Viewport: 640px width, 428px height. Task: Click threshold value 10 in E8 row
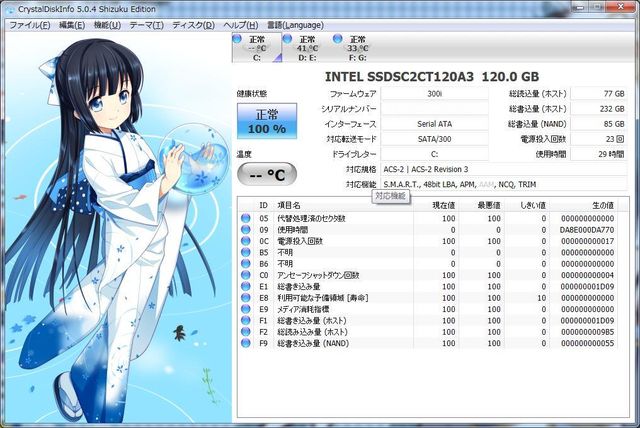[x=541, y=298]
